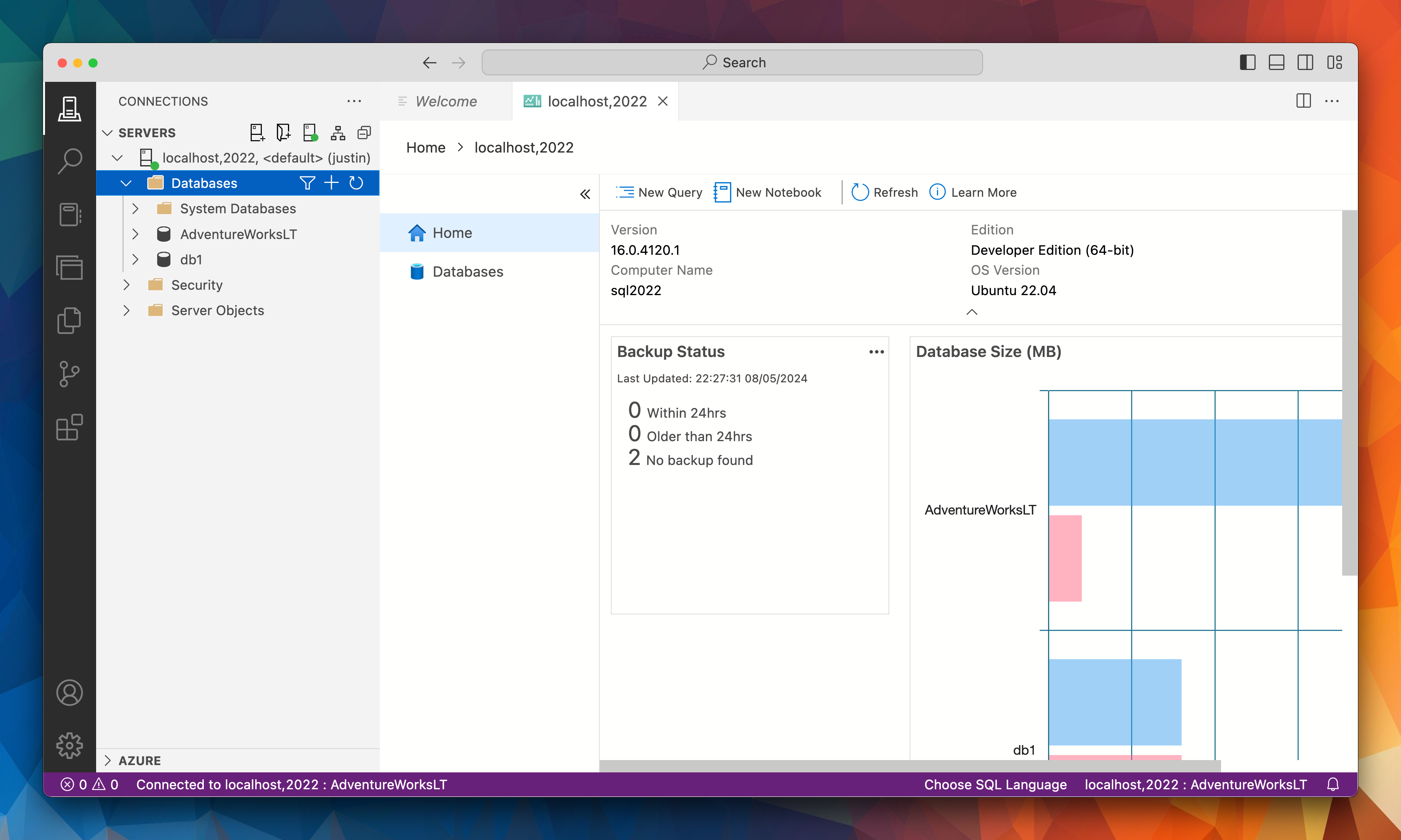This screenshot has width=1401, height=840.
Task: Expand the Server Objects folder
Action: pos(126,311)
